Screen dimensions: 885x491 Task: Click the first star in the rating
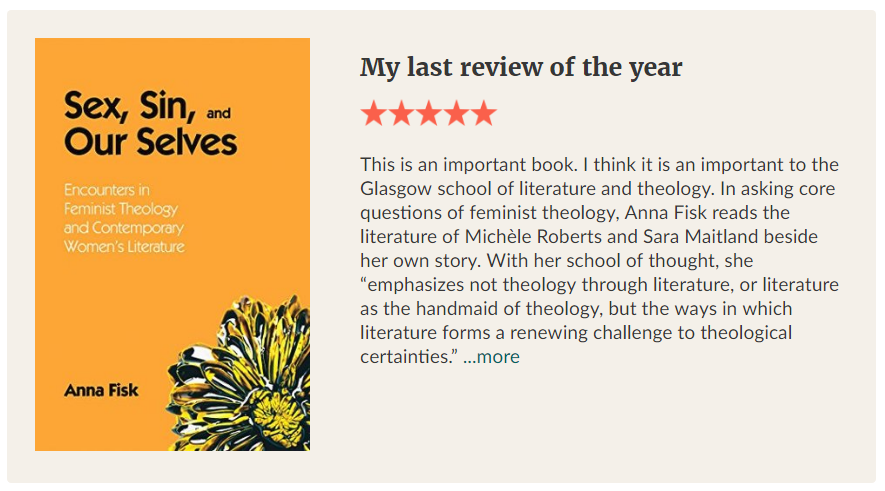374,113
